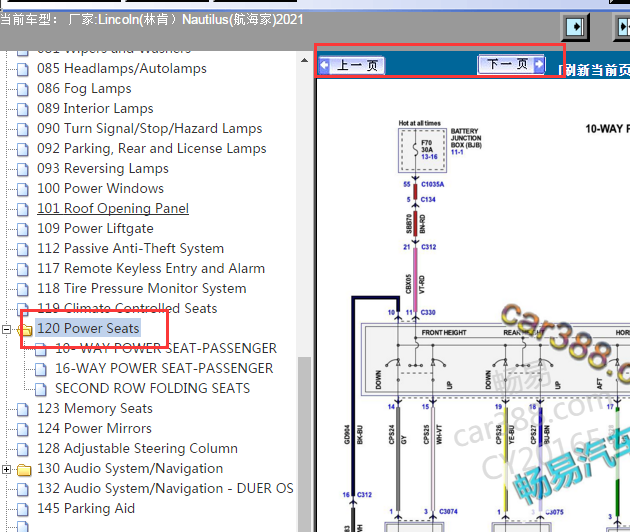630x532 pixels.
Task: Open 124 Power Mirrors
Action: [x=94, y=428]
